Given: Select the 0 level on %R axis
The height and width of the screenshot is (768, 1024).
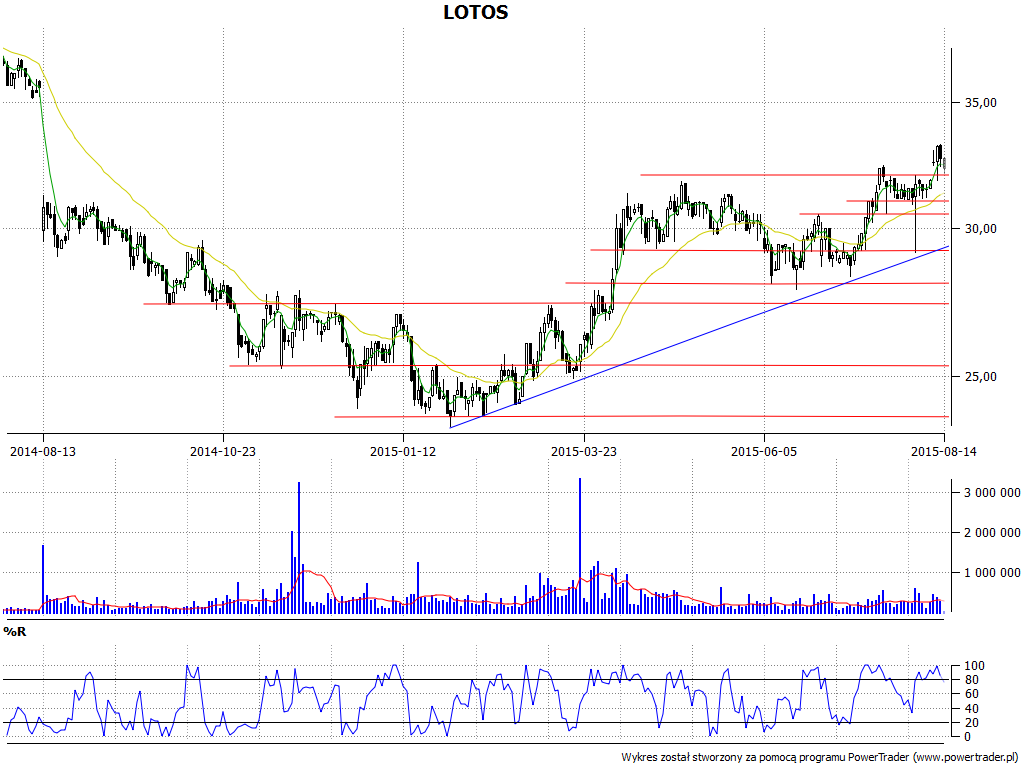Looking at the screenshot, I should [968, 737].
